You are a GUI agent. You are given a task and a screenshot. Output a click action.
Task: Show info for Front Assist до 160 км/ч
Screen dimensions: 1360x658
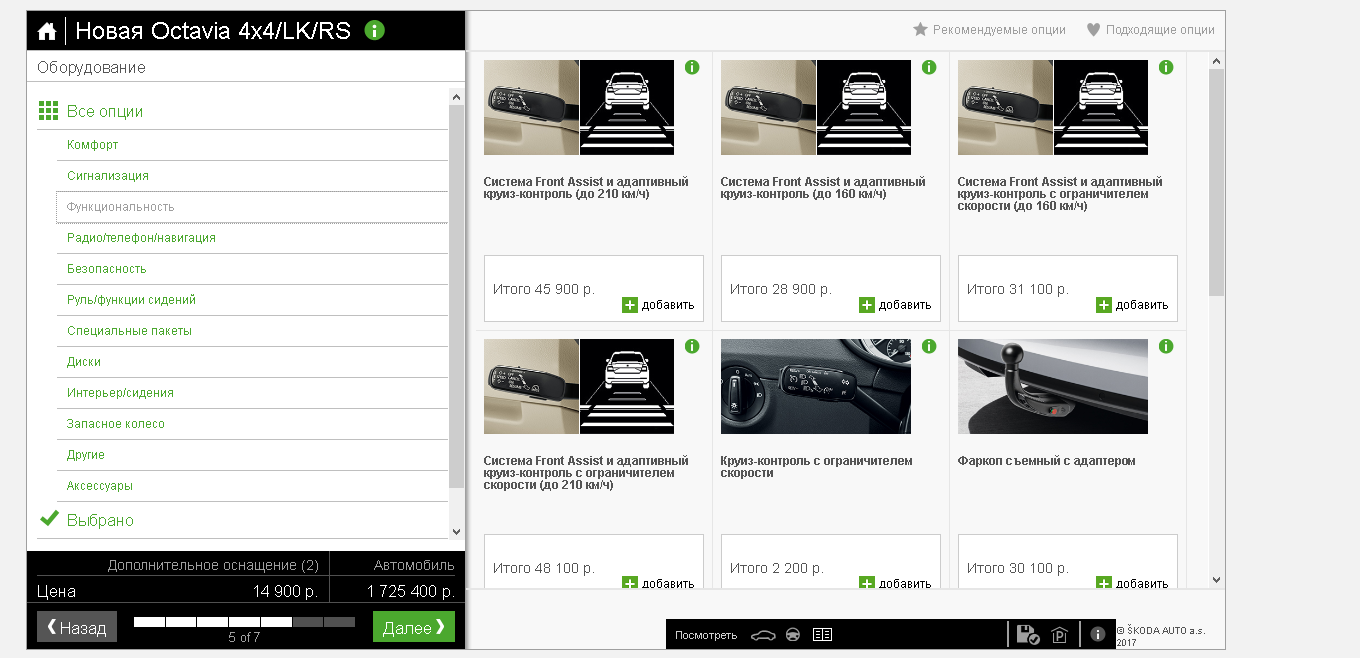929,67
